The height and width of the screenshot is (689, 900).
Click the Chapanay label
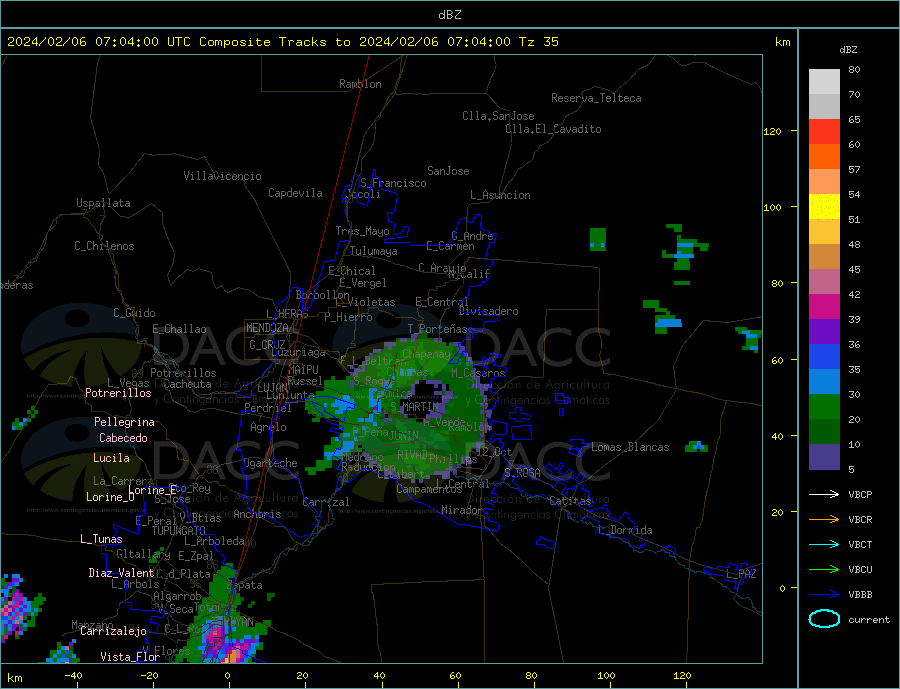click(426, 354)
